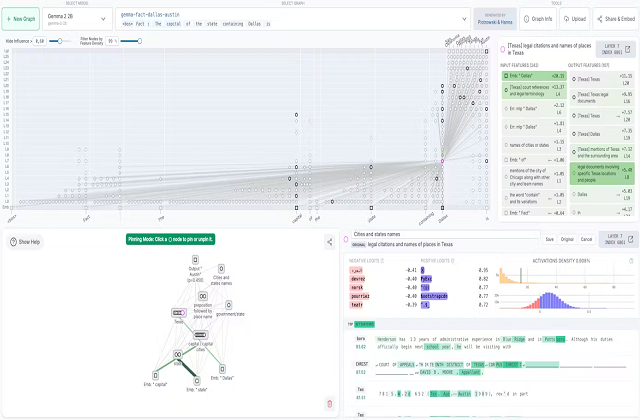
Task: Click the Filter Nodes density percentage field
Action: tap(111, 41)
